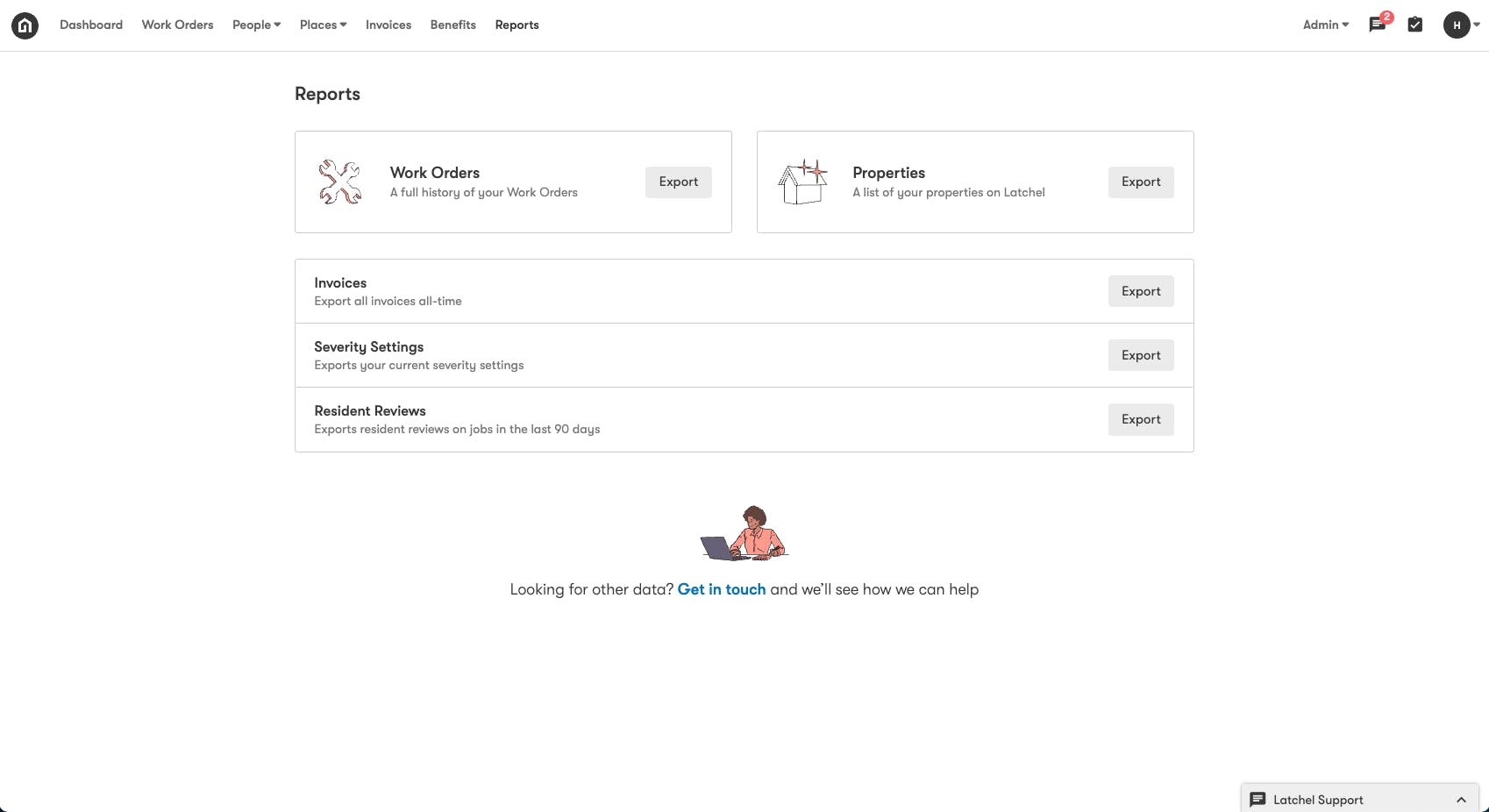Export the Work Orders history report
Screen dimensions: 1489x812
pos(678,182)
